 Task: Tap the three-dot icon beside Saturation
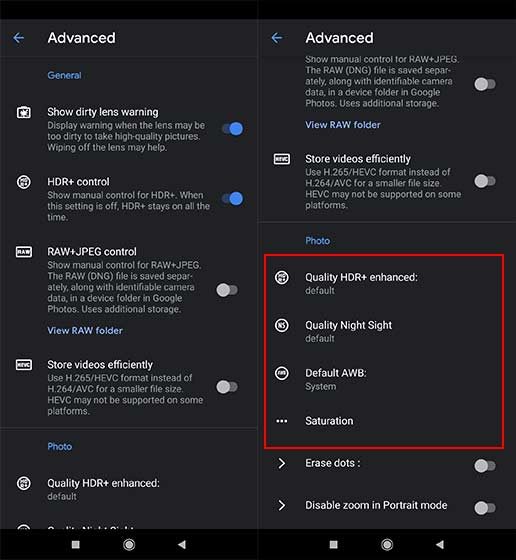click(282, 421)
